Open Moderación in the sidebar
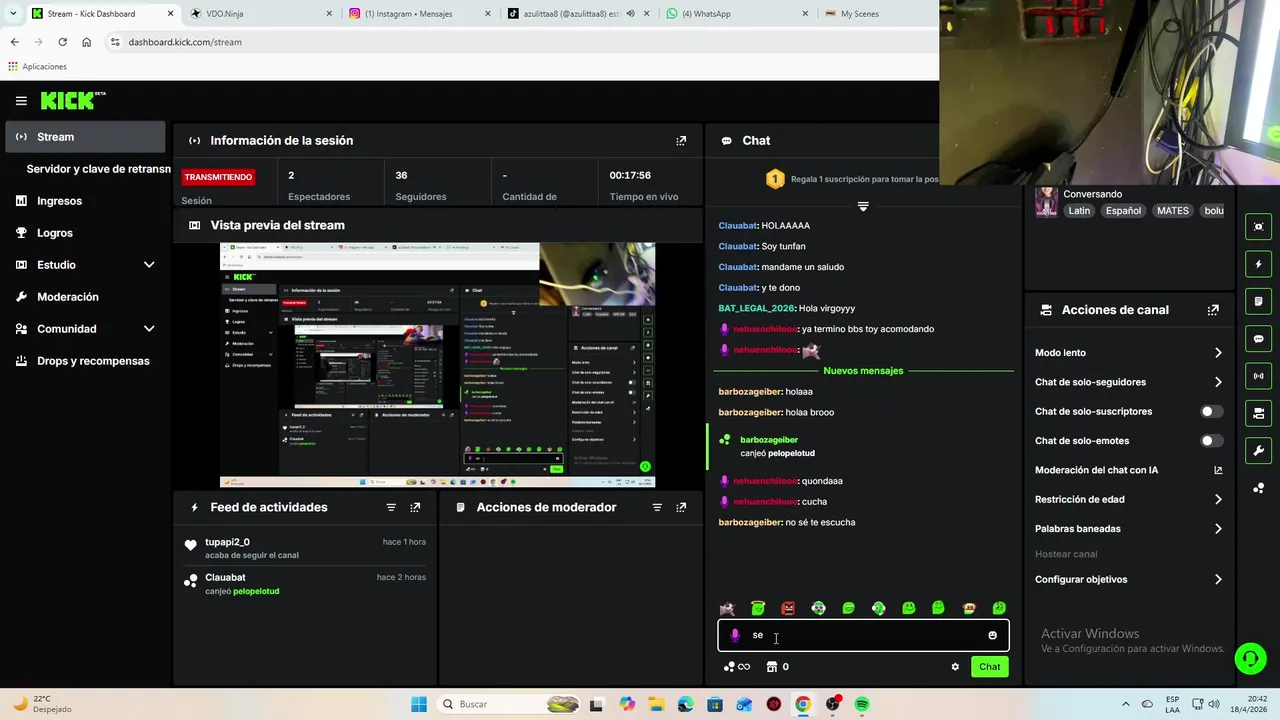This screenshot has height=720, width=1280. tap(85, 297)
